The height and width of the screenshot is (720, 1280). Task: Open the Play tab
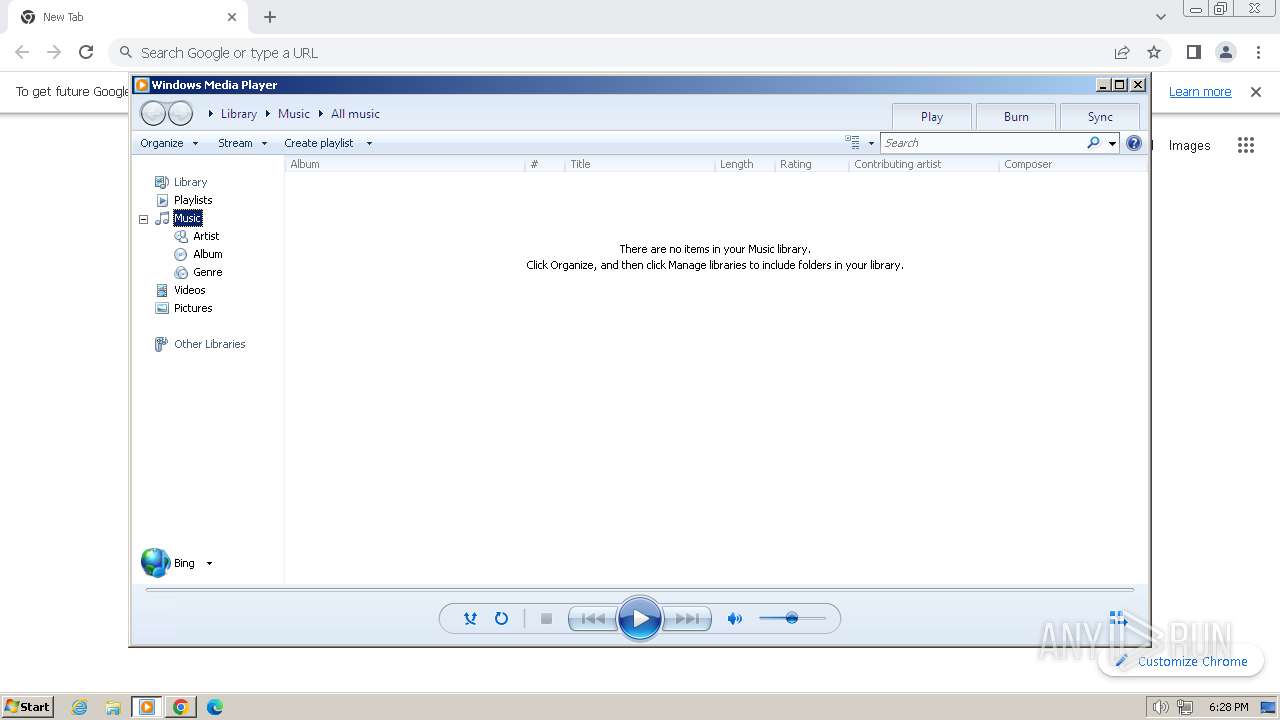tap(932, 116)
